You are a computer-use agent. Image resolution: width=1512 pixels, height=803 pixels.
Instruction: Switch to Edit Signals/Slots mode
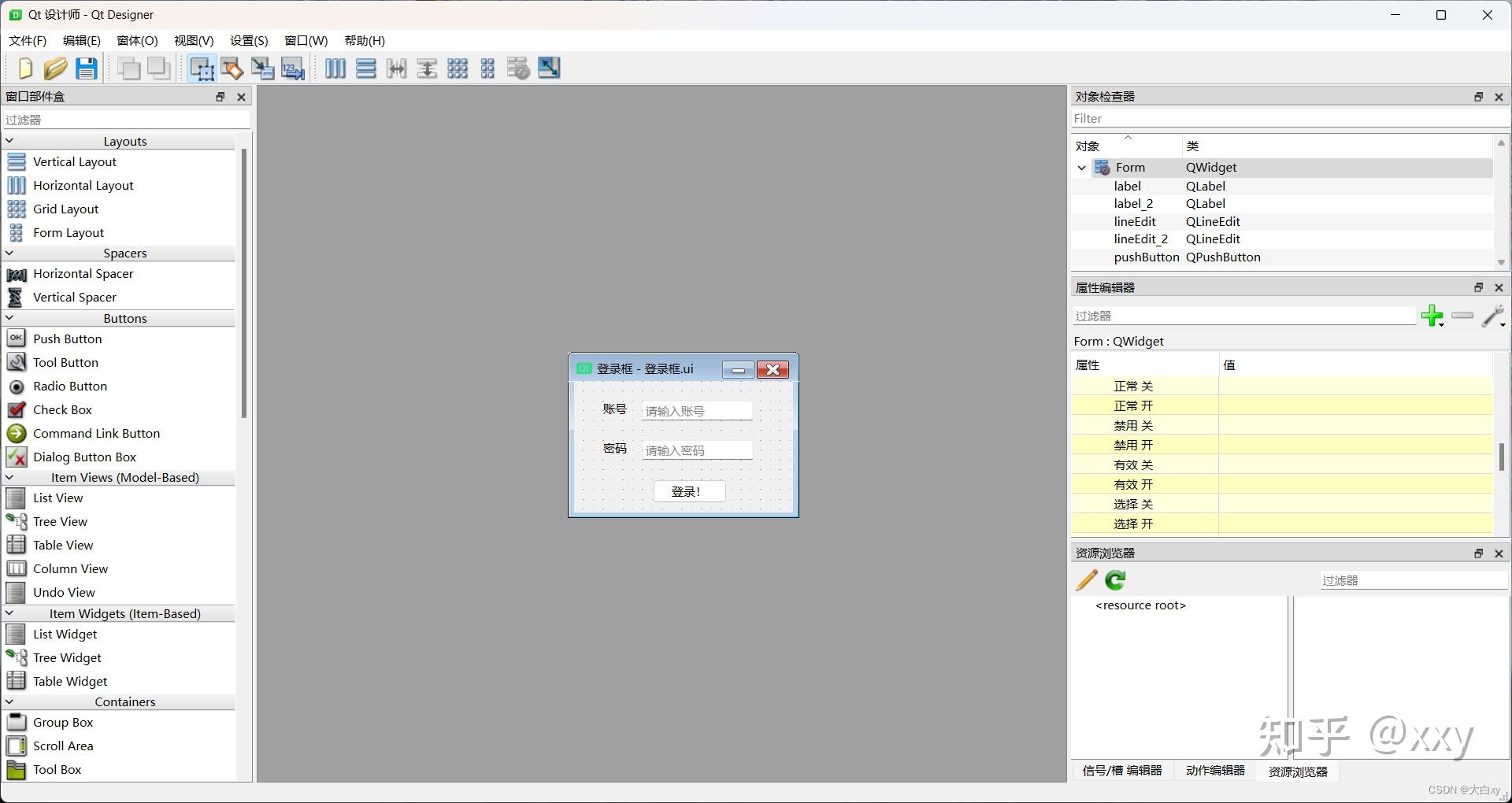tap(232, 68)
